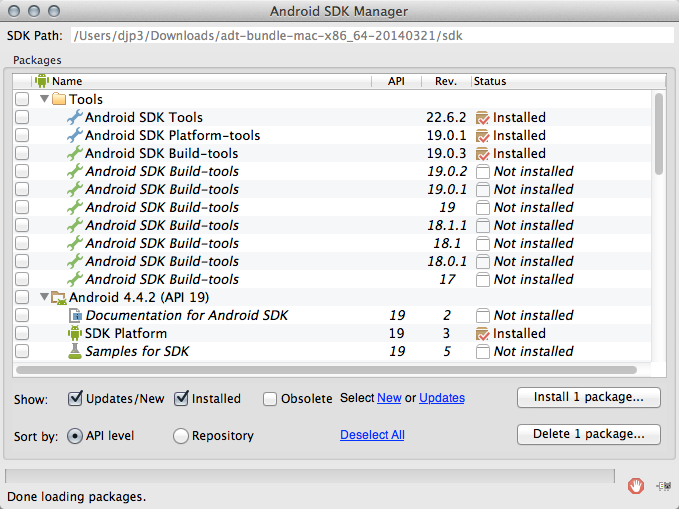Viewport: 679px width, 509px height.
Task: Check the Android SDK Build-tools 19.0.2 checkbox
Action: click(x=22, y=172)
